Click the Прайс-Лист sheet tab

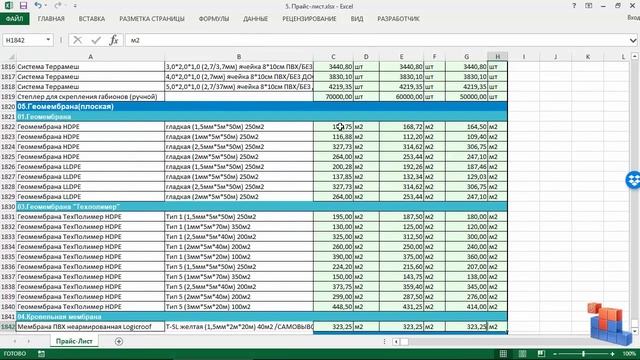coord(74,341)
